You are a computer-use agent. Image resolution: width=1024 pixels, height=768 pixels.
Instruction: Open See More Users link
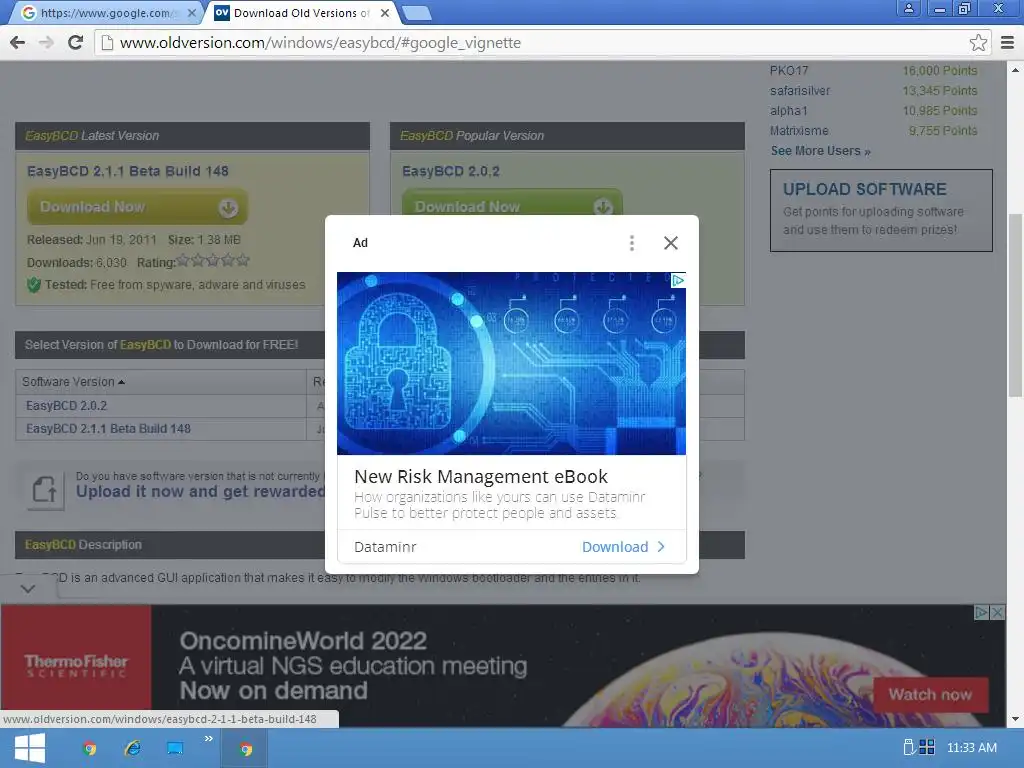coord(820,151)
